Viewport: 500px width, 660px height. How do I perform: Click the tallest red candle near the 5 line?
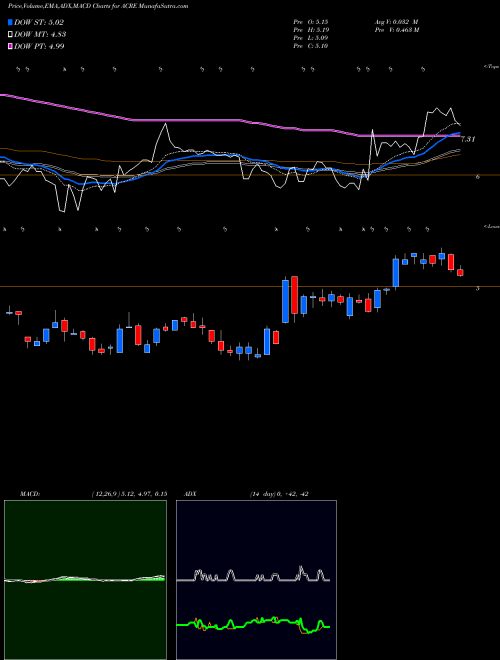pyautogui.click(x=295, y=295)
